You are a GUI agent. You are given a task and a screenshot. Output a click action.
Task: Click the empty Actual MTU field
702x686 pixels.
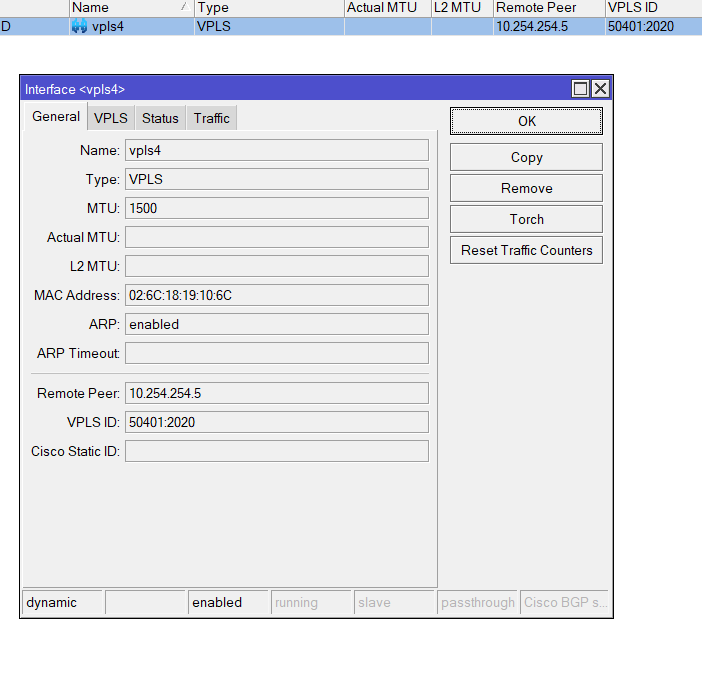pos(277,237)
